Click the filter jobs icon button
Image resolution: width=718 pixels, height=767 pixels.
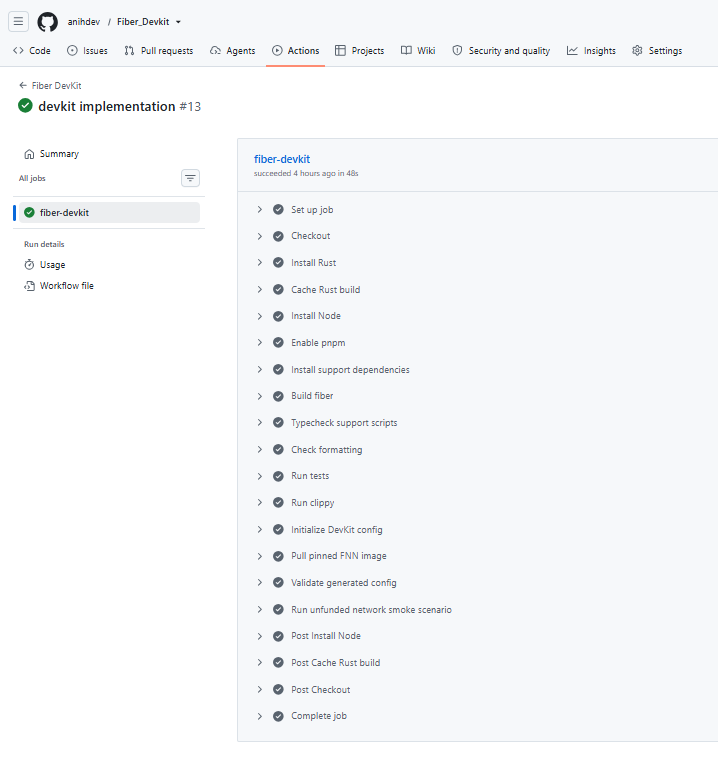(x=190, y=178)
